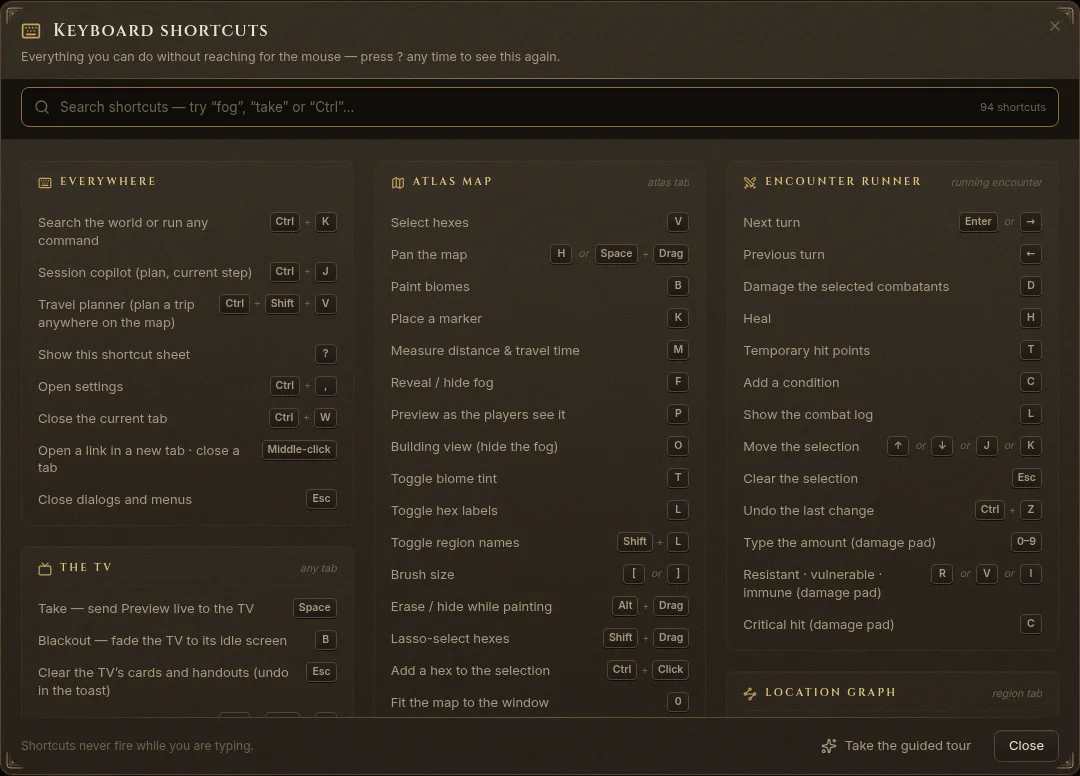The image size is (1080, 776).
Task: Click 'Damage the selected combatants' text
Action: [846, 286]
